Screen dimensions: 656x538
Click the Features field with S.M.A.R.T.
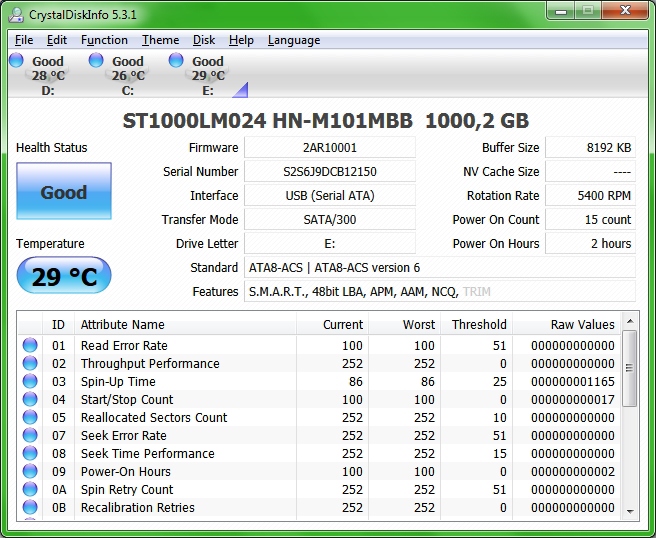(440, 292)
